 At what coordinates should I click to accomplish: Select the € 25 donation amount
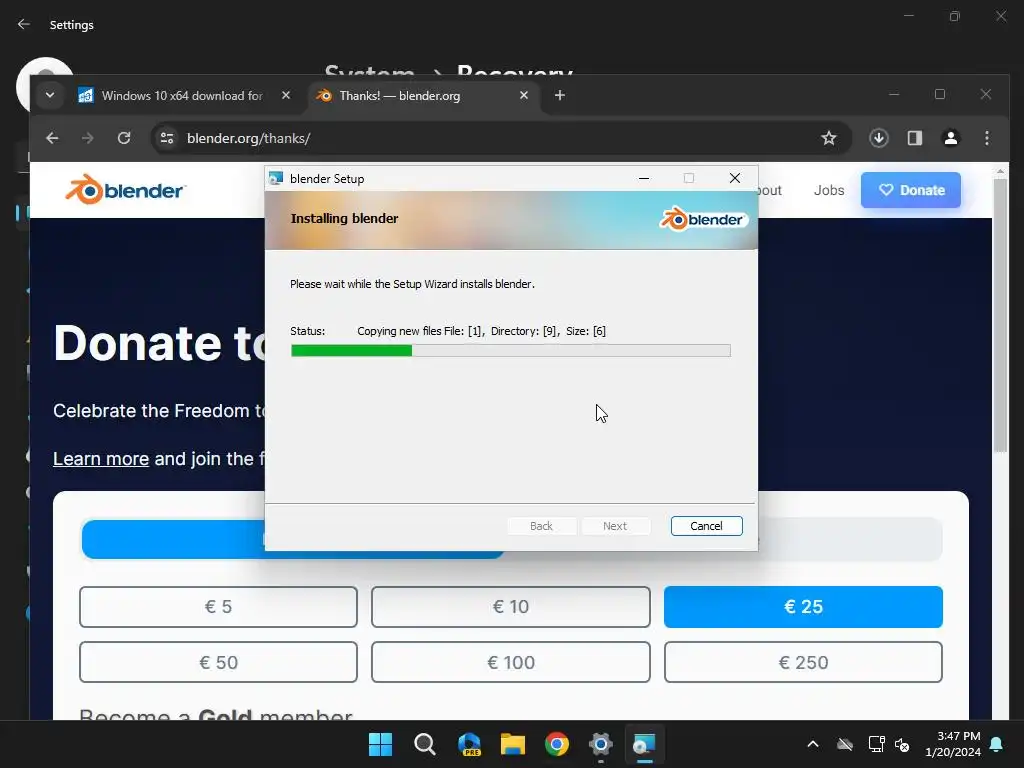(803, 607)
